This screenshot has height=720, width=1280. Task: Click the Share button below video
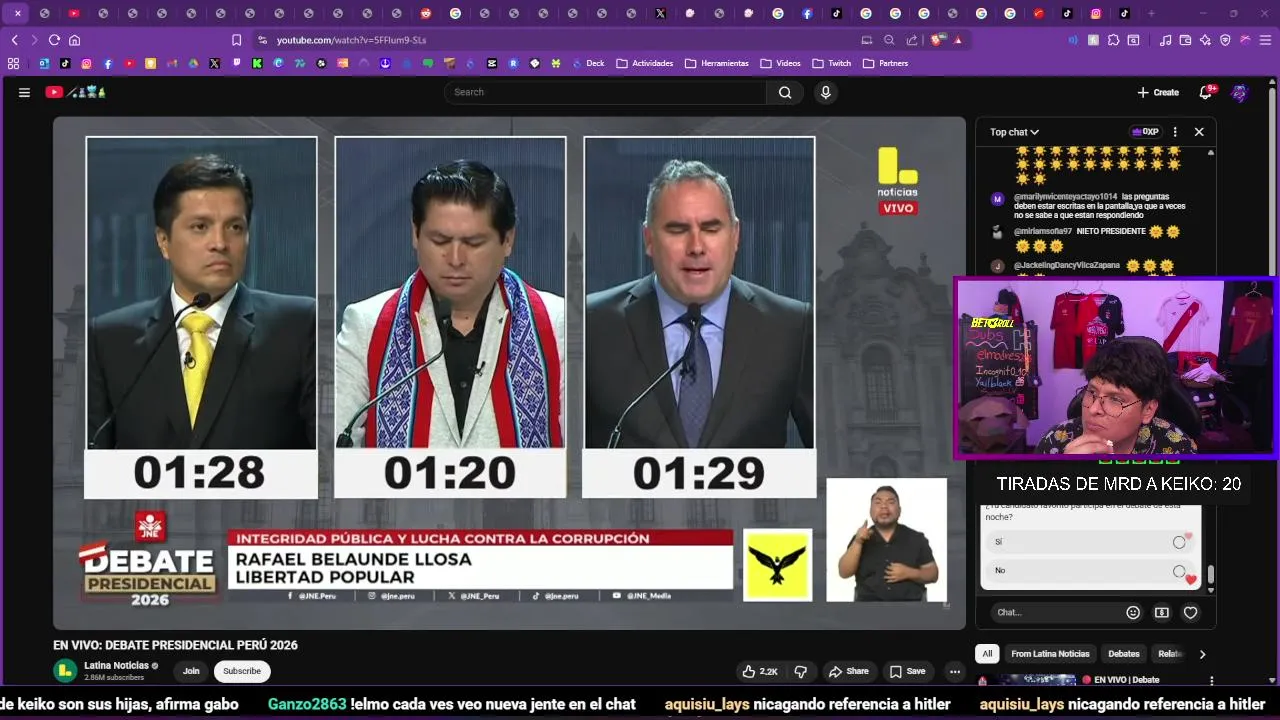pyautogui.click(x=849, y=671)
